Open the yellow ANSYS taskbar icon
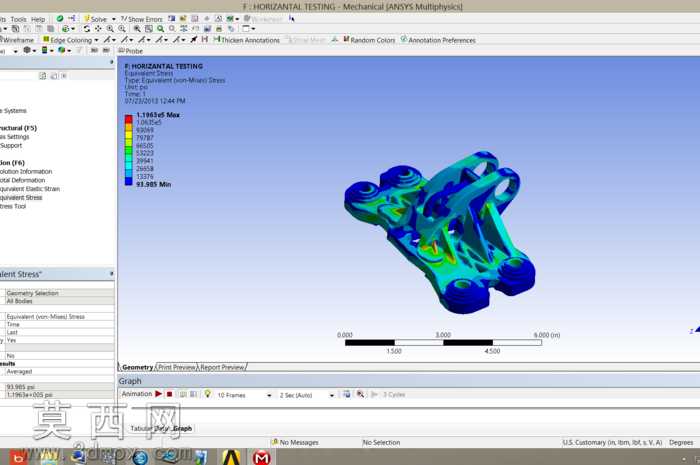700x465 pixels. [x=231, y=457]
